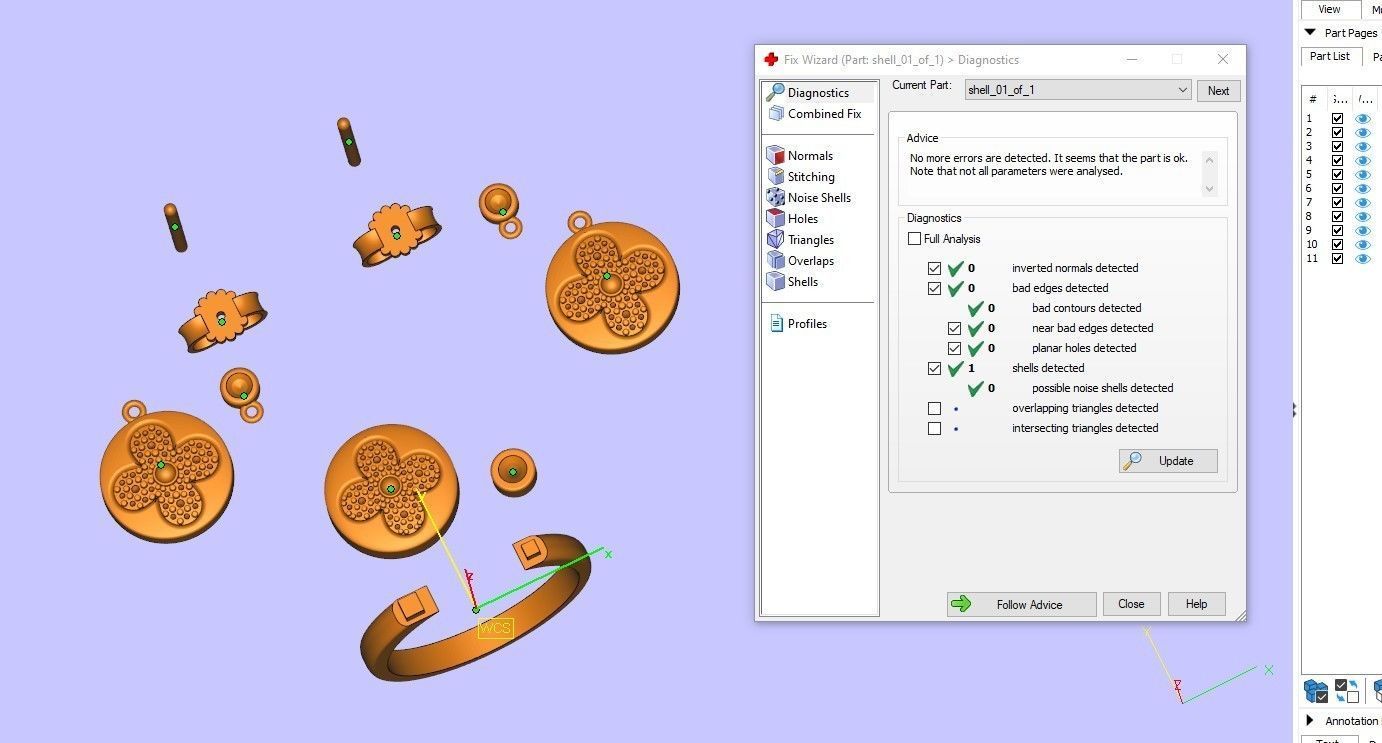Click the advice message text
This screenshot has height=743, width=1382.
pos(1048,165)
